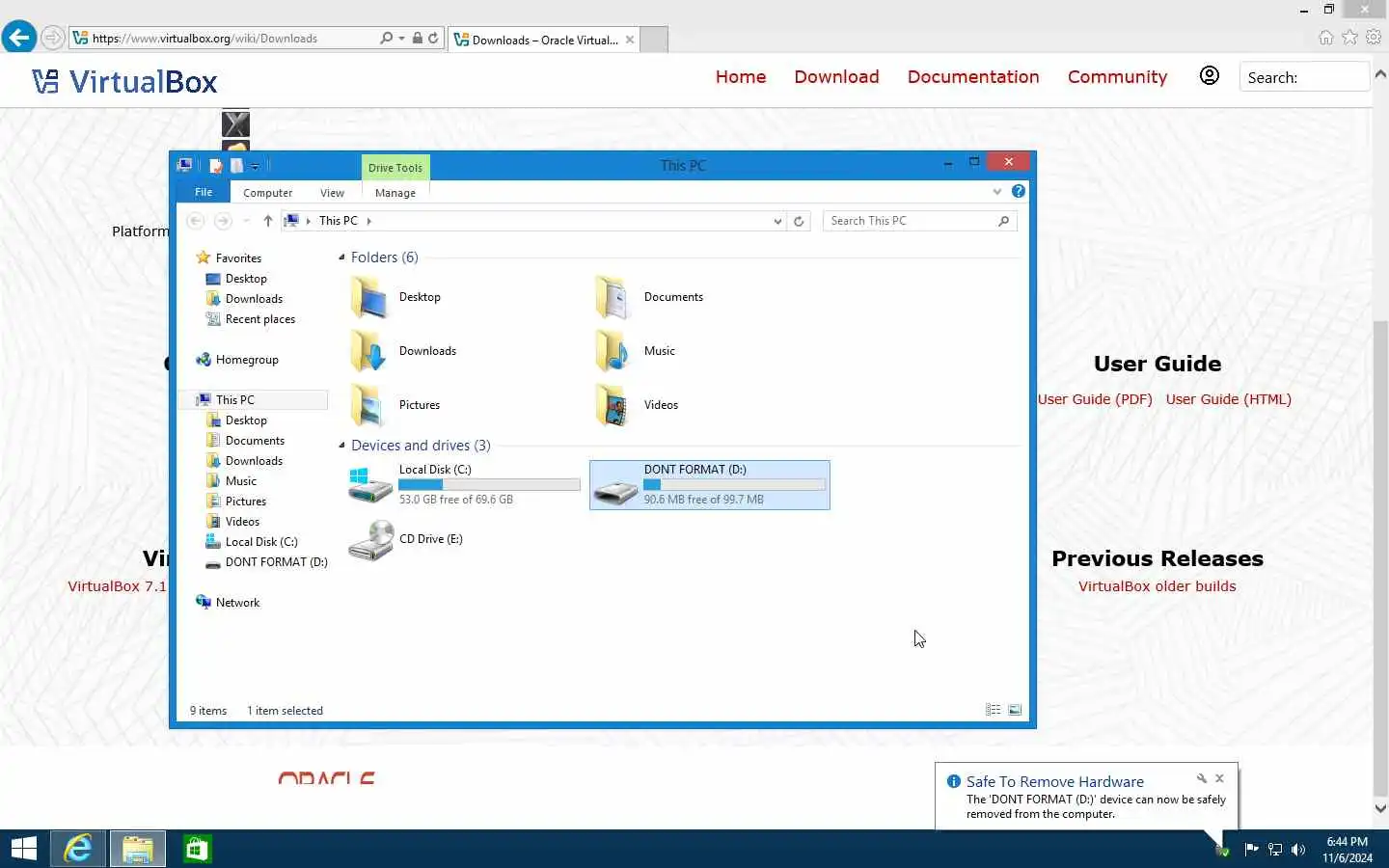
Task: Open the IE address bar search dropdown
Action: (x=401, y=39)
